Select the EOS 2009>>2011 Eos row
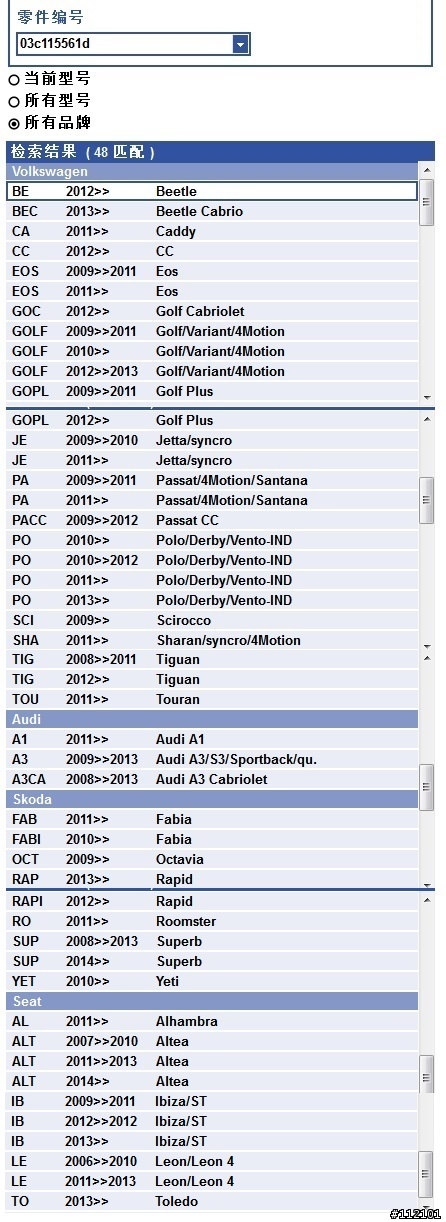Screen dimensions: 446x1222 212,271
